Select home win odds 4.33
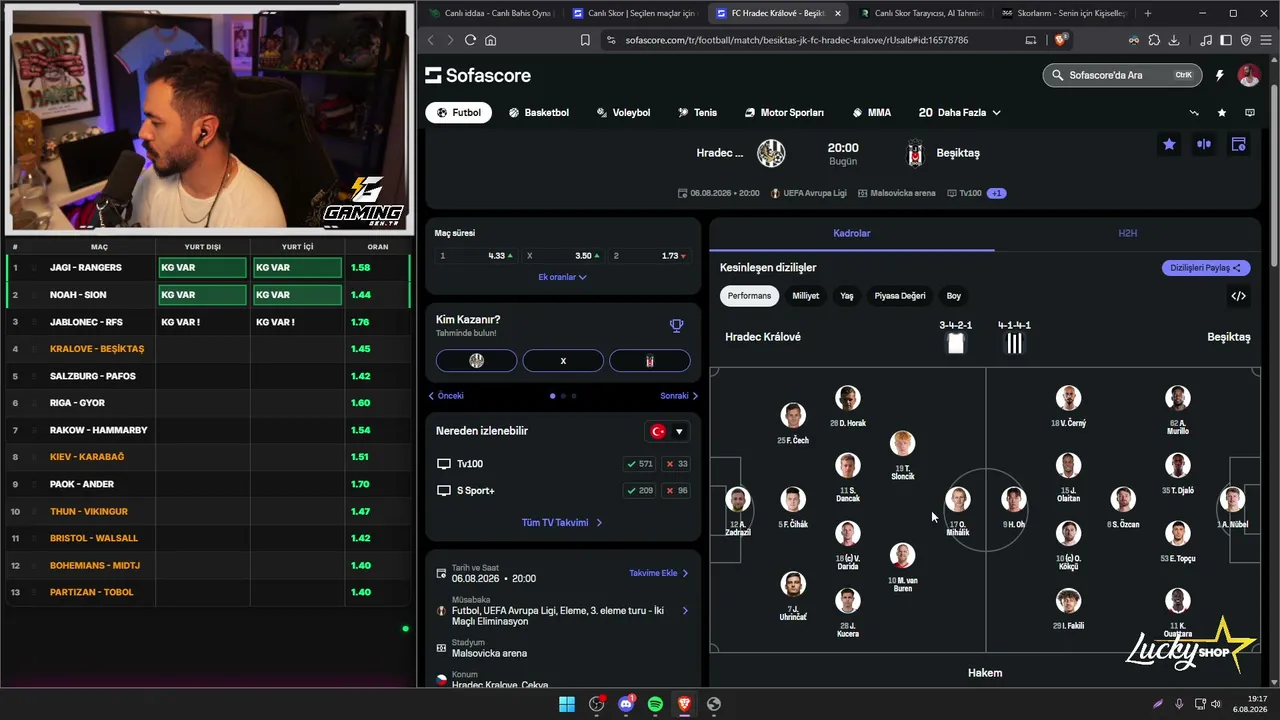 [x=475, y=256]
